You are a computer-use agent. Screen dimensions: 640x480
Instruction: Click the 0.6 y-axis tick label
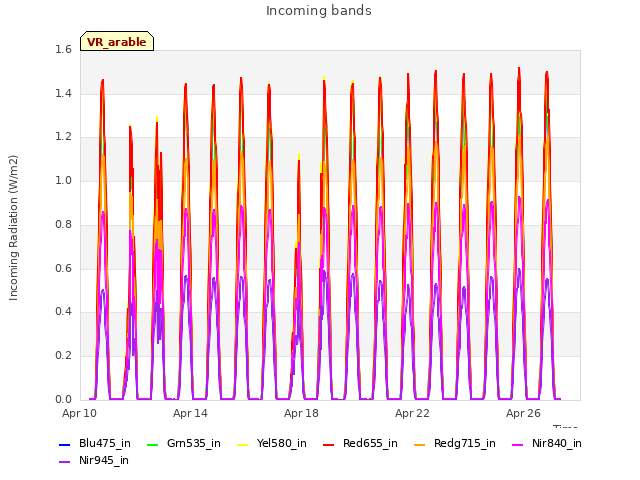click(x=63, y=268)
